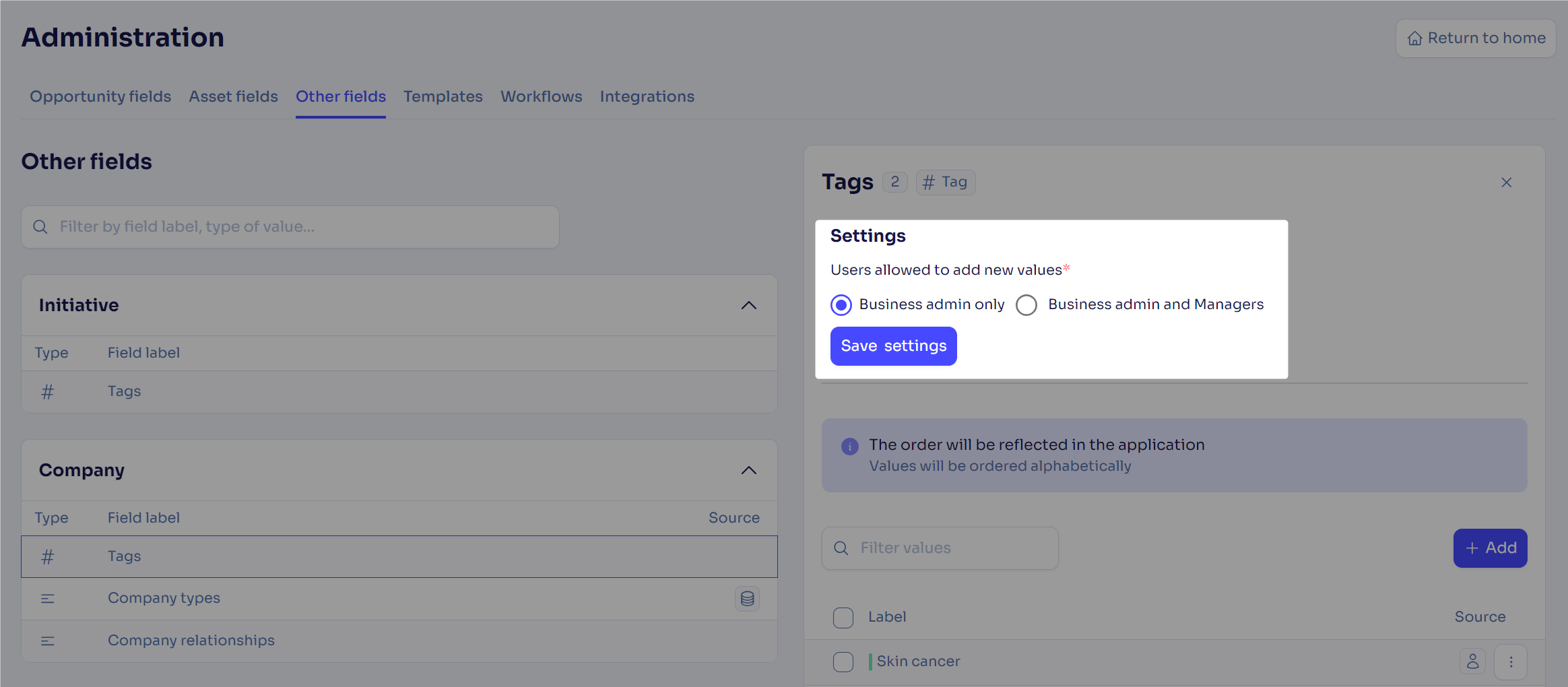Viewport: 1568px width, 687px height.
Task: Select the Tags row under Initiative
Action: pyautogui.click(x=399, y=391)
